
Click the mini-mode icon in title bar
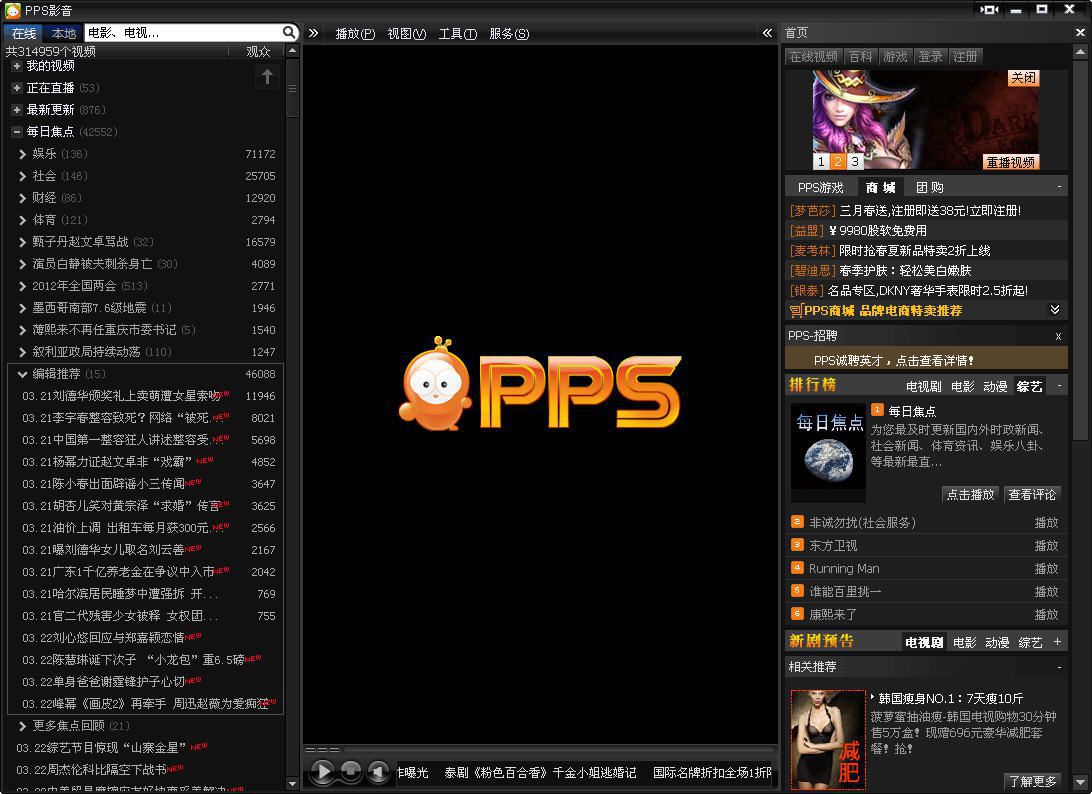pyautogui.click(x=990, y=10)
